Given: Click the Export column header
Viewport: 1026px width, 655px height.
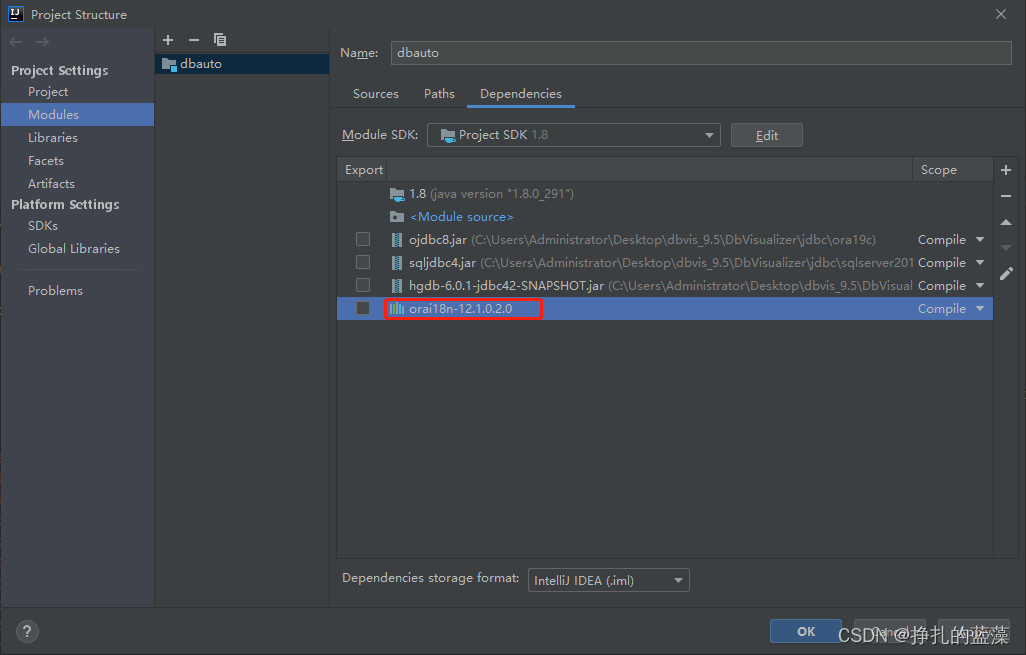Looking at the screenshot, I should pos(363,169).
